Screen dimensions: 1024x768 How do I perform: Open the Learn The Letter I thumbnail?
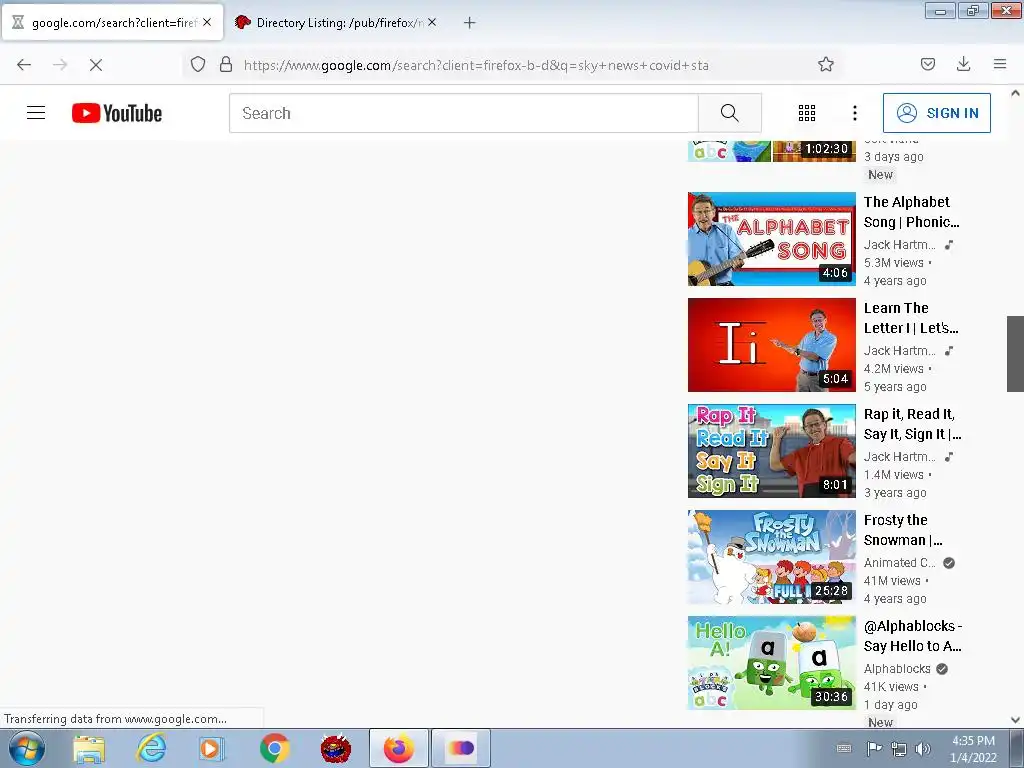point(771,345)
